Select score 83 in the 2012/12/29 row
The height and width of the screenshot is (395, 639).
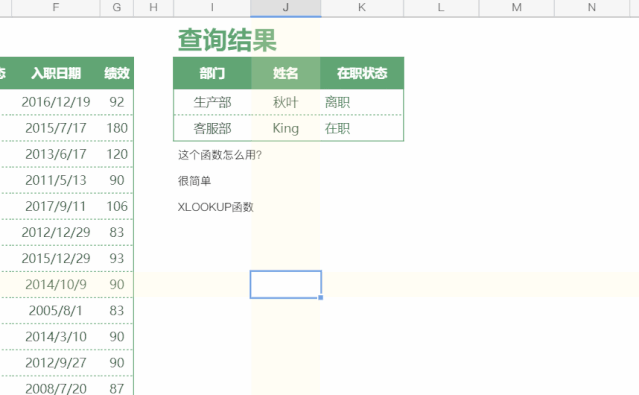pos(117,232)
